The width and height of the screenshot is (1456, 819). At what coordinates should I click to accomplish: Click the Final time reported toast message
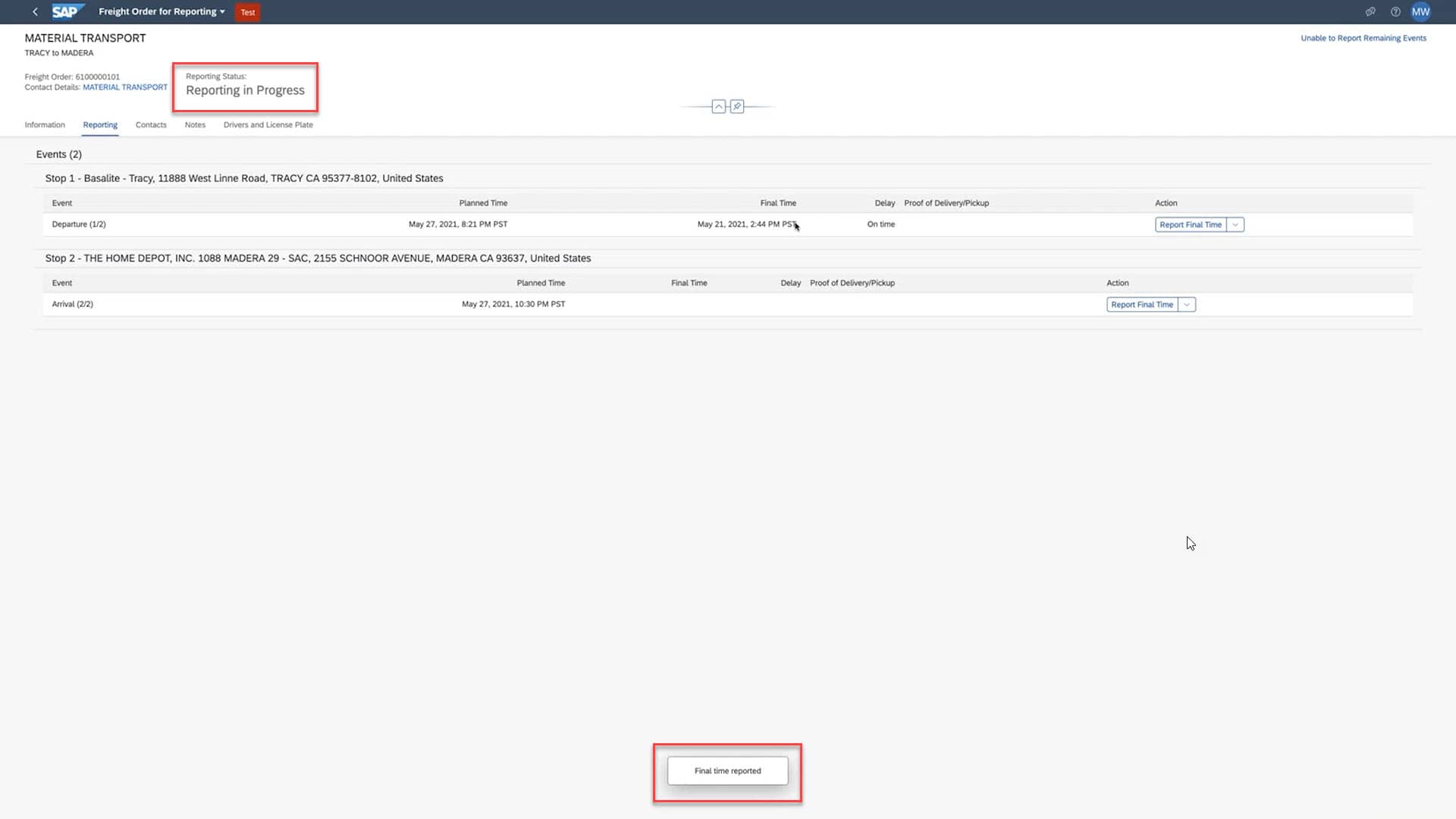pos(728,770)
